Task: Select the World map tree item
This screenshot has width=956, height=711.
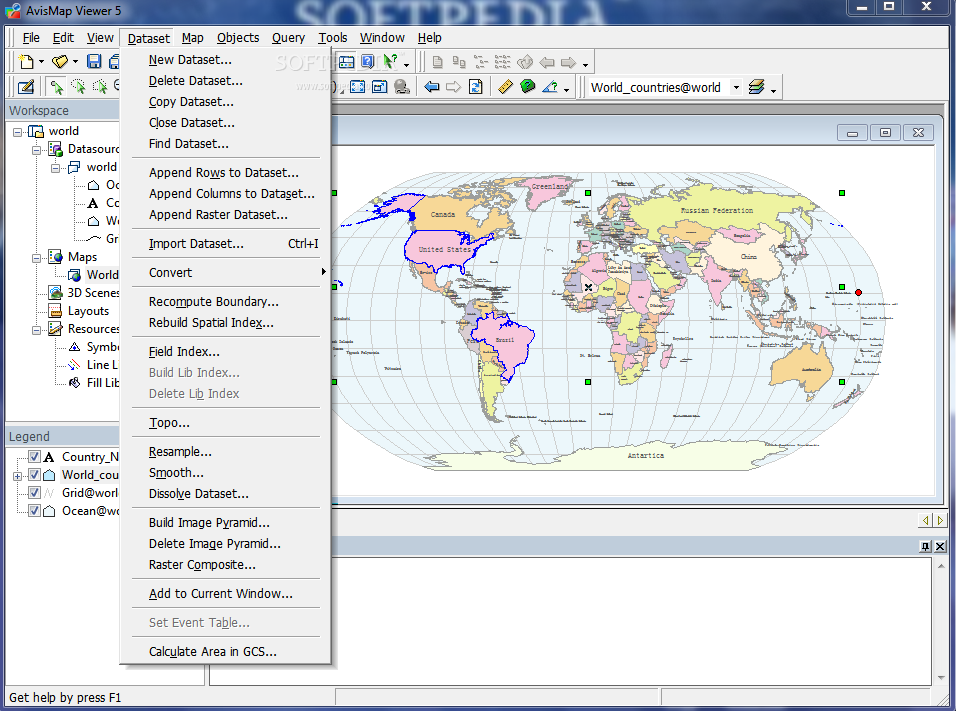Action: click(102, 275)
